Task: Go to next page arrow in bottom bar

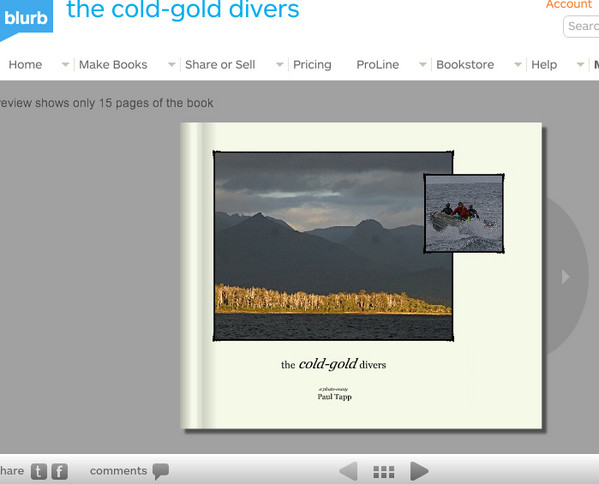Action: 419,471
